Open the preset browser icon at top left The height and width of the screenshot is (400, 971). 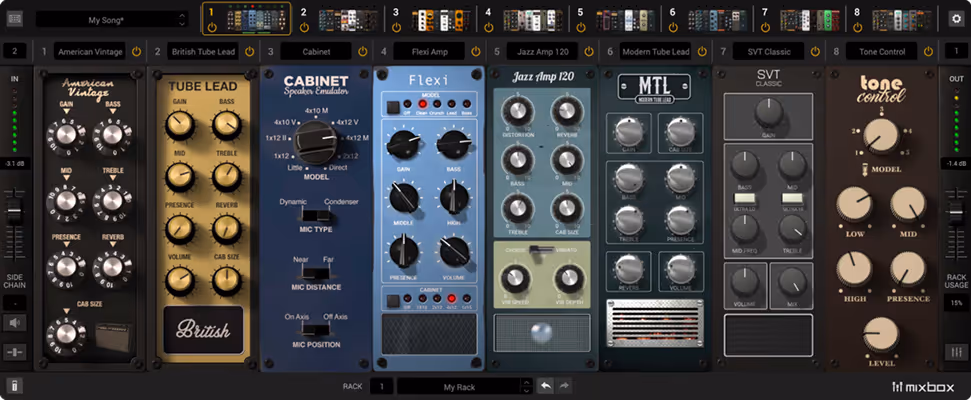click(15, 19)
